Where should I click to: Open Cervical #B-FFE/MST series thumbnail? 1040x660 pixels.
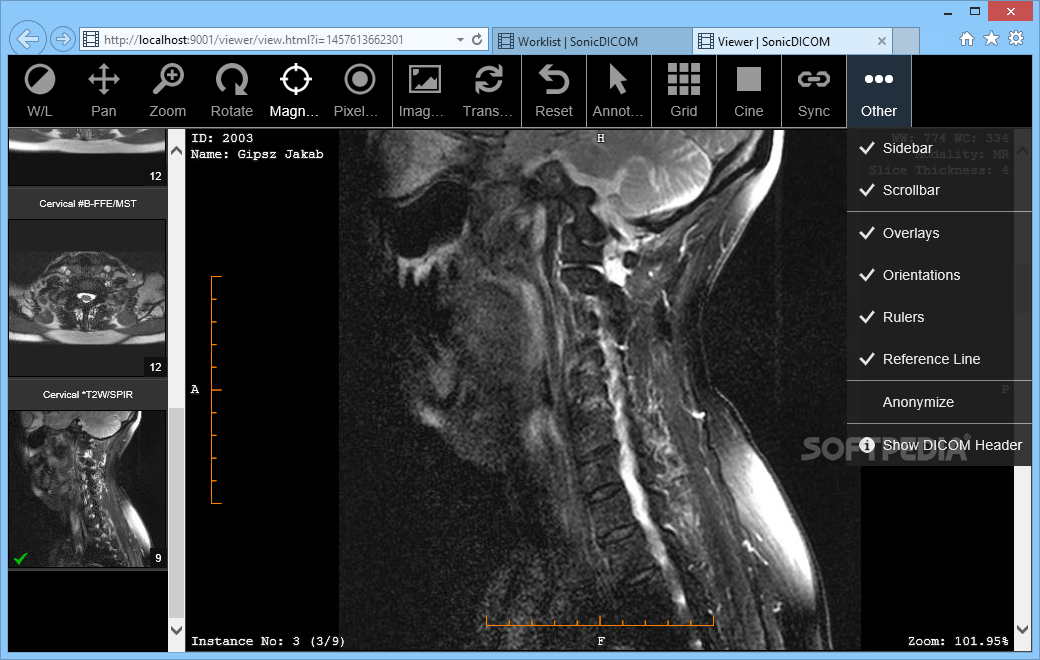87,298
